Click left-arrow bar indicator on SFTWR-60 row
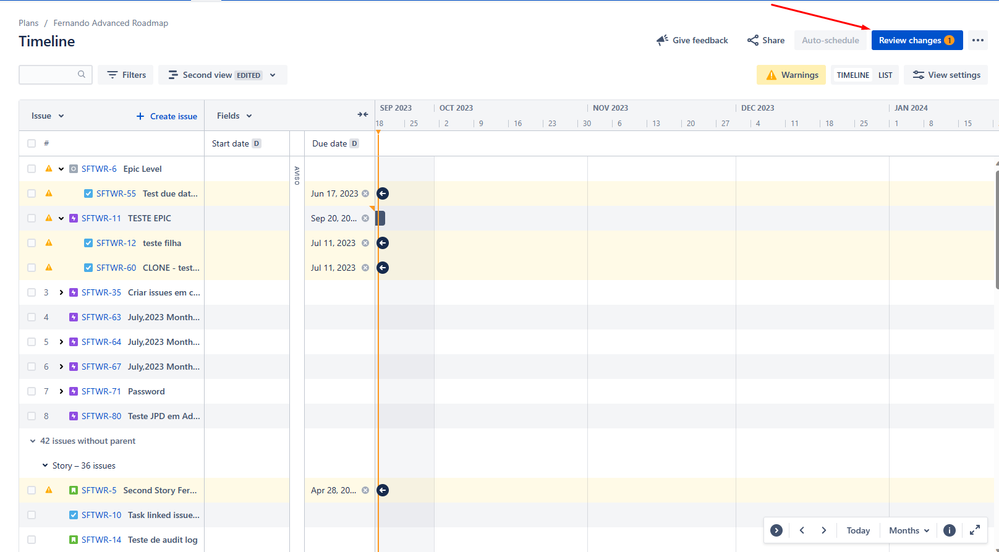The height and width of the screenshot is (552, 999). 382,268
